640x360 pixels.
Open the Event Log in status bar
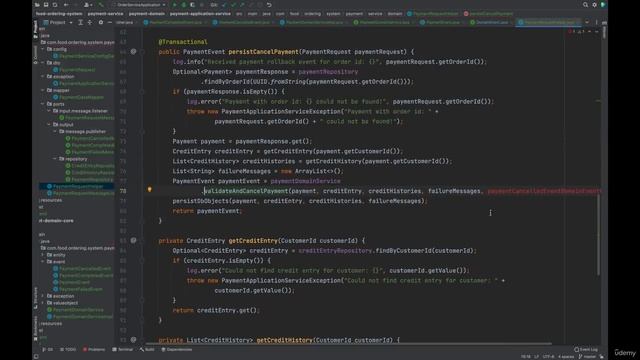(x=586, y=349)
